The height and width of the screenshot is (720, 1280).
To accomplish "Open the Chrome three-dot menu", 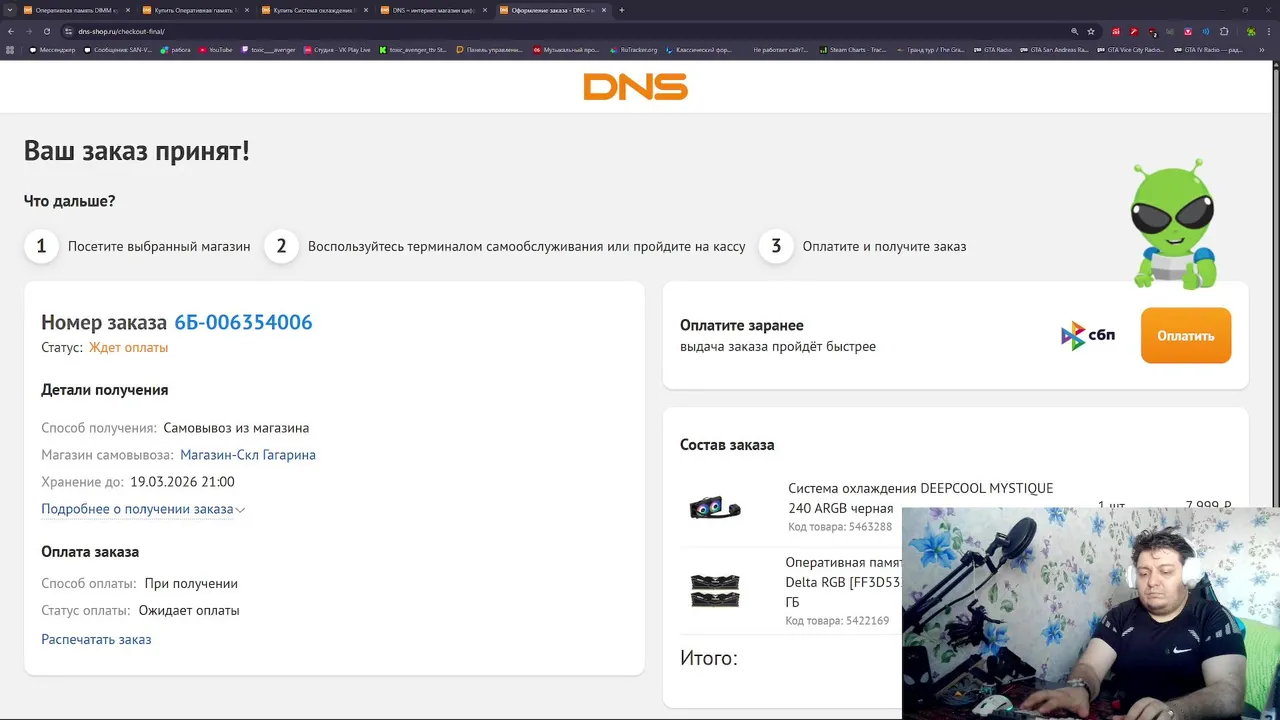I will [1268, 31].
